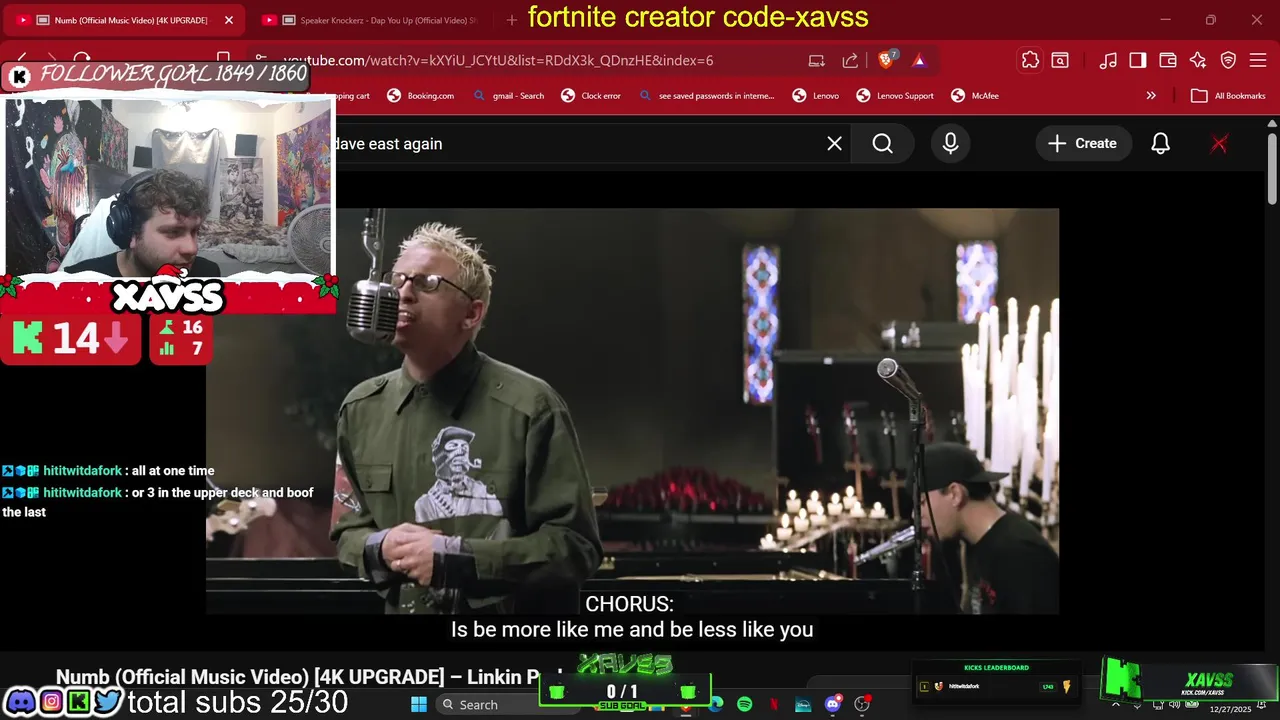Open the YouTube notifications bell

coord(1160,144)
